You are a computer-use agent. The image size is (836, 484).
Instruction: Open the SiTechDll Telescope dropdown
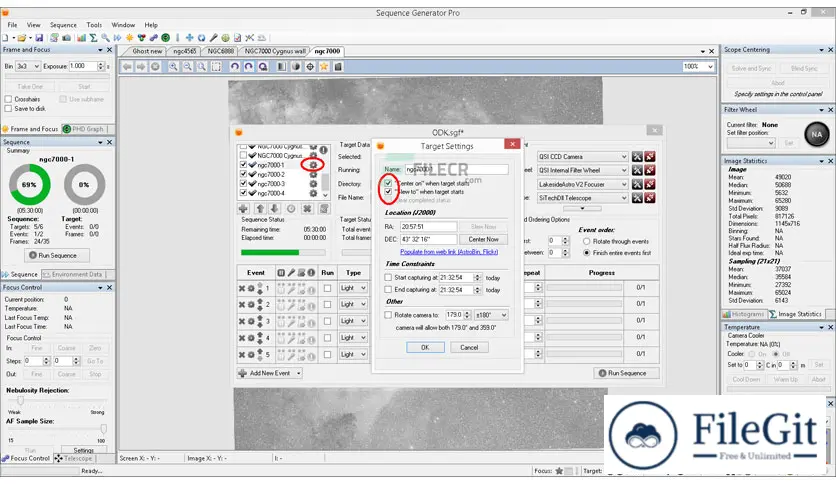click(582, 198)
